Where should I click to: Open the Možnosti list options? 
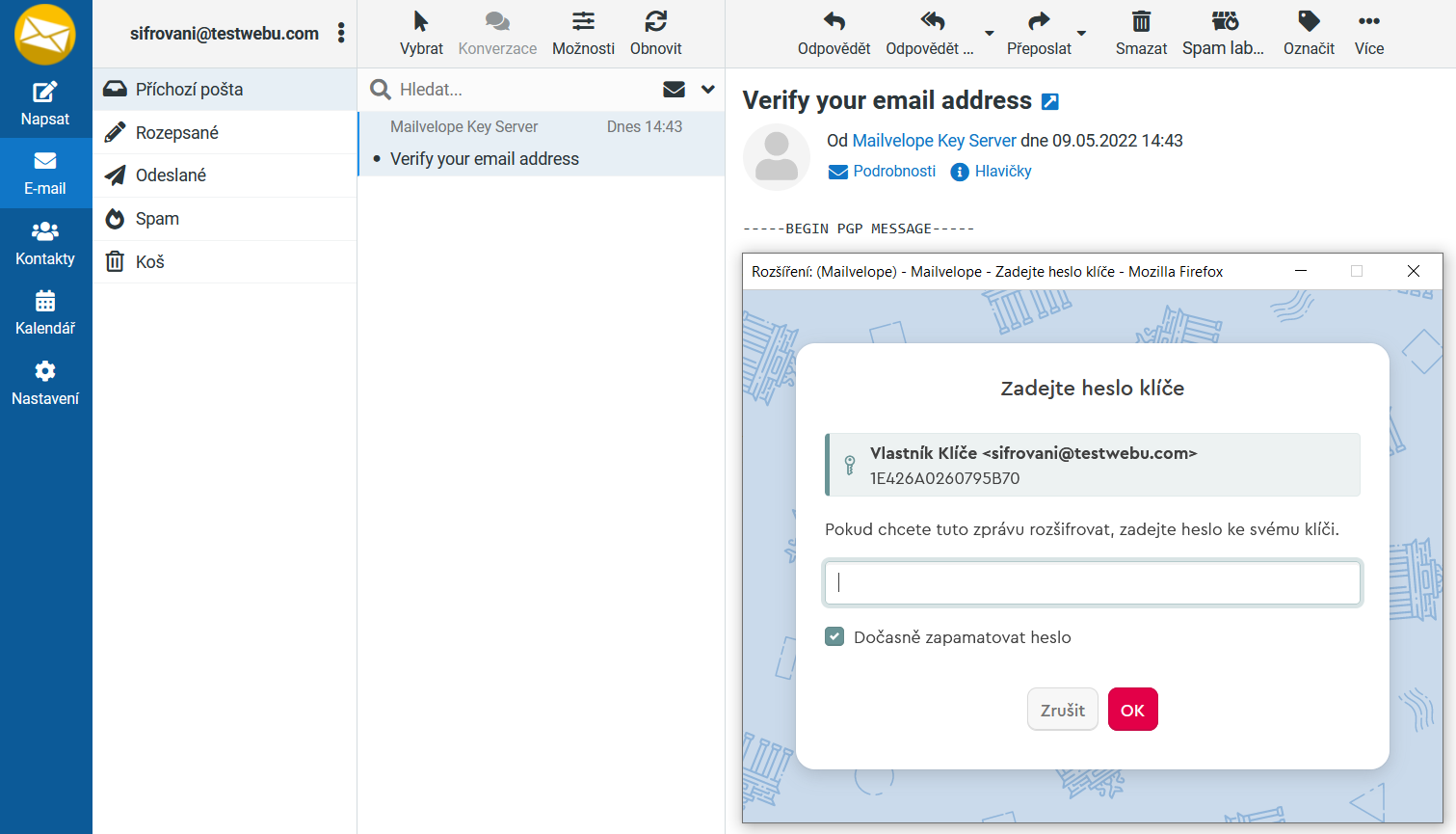point(583,34)
